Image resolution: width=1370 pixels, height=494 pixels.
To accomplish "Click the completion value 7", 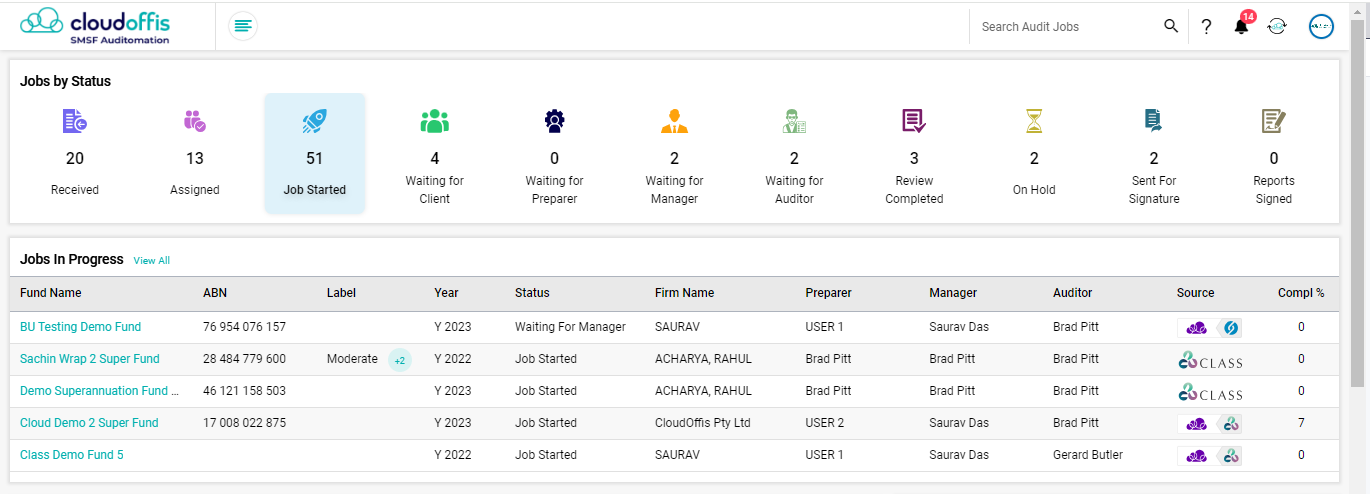I will click(1301, 423).
